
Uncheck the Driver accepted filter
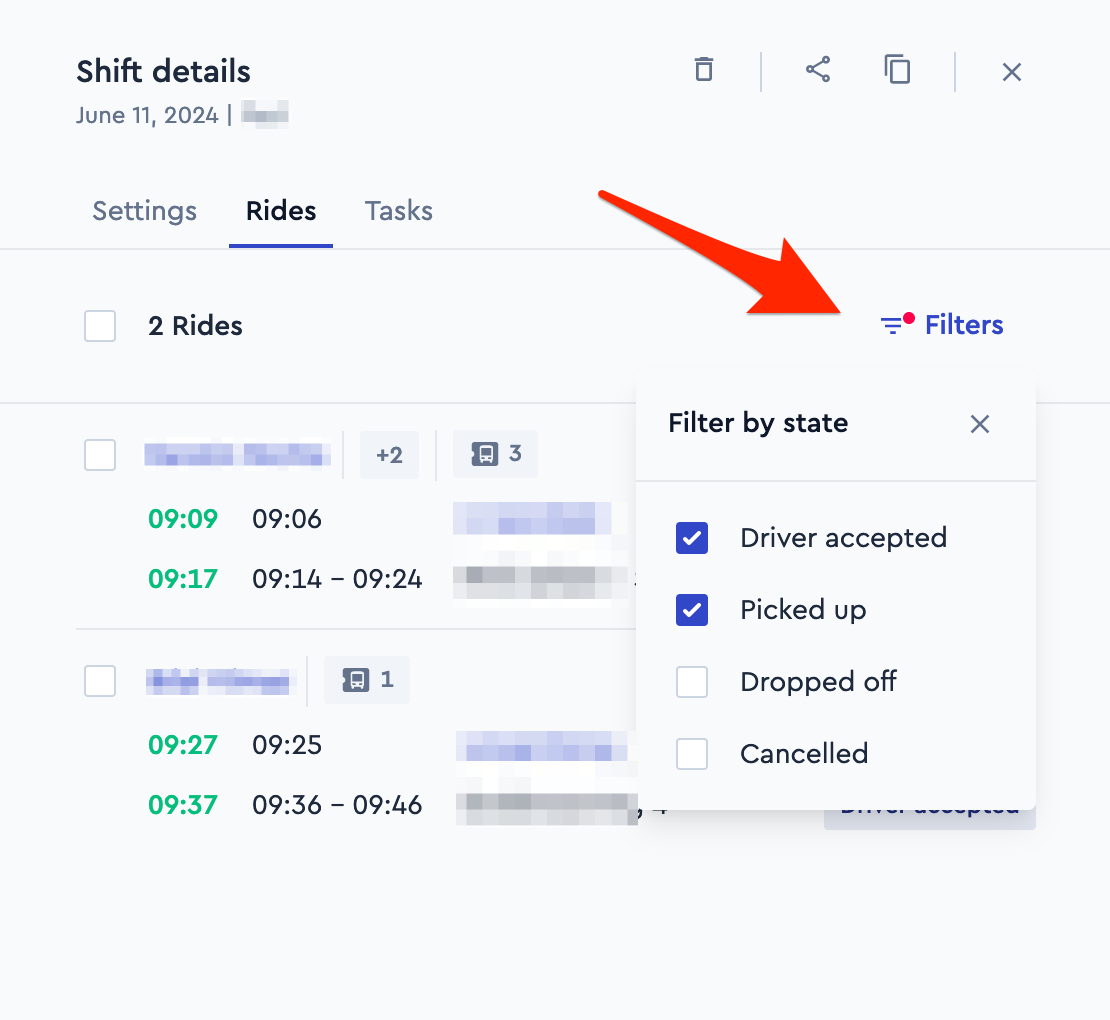click(x=692, y=538)
